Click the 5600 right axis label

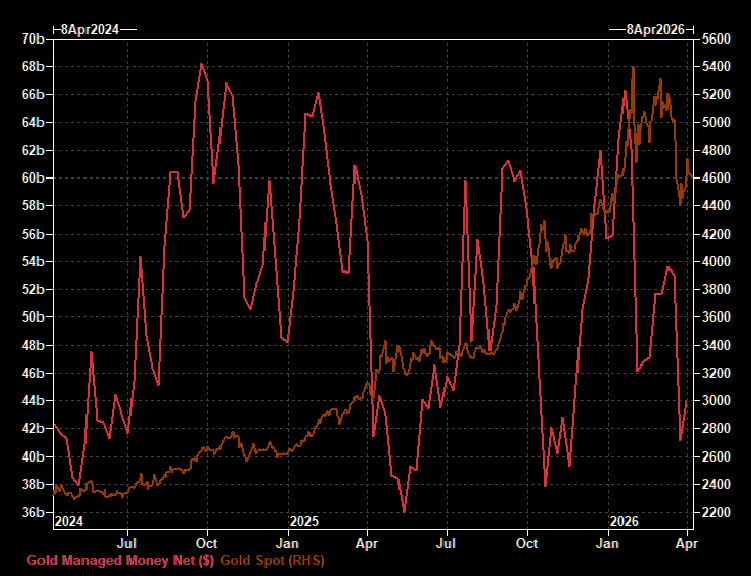[x=718, y=39]
